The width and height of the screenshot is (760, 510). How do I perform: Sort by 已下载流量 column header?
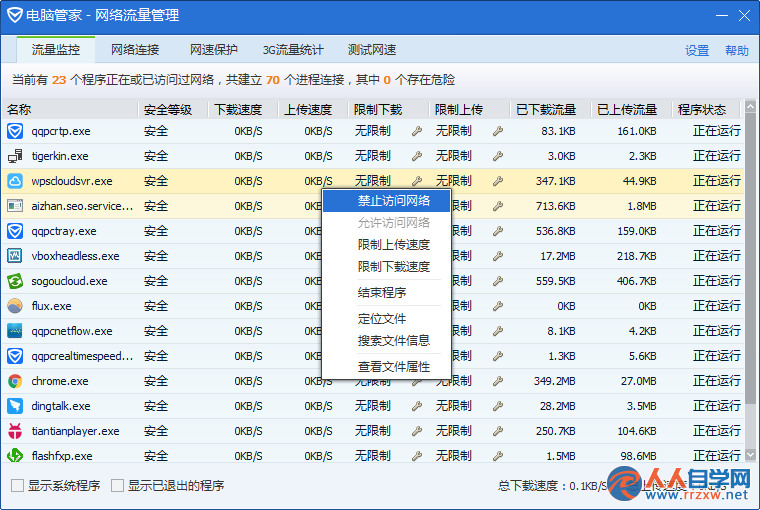click(x=550, y=110)
